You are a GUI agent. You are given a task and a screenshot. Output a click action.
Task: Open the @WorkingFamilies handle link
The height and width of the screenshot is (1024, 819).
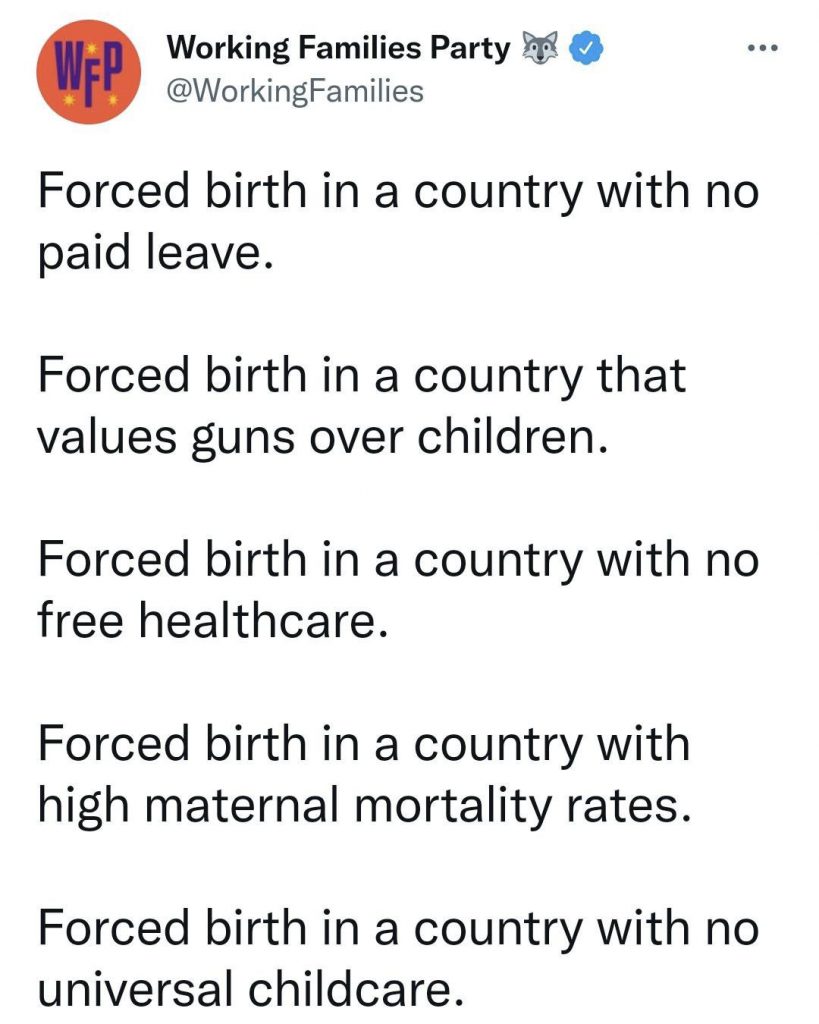295,91
